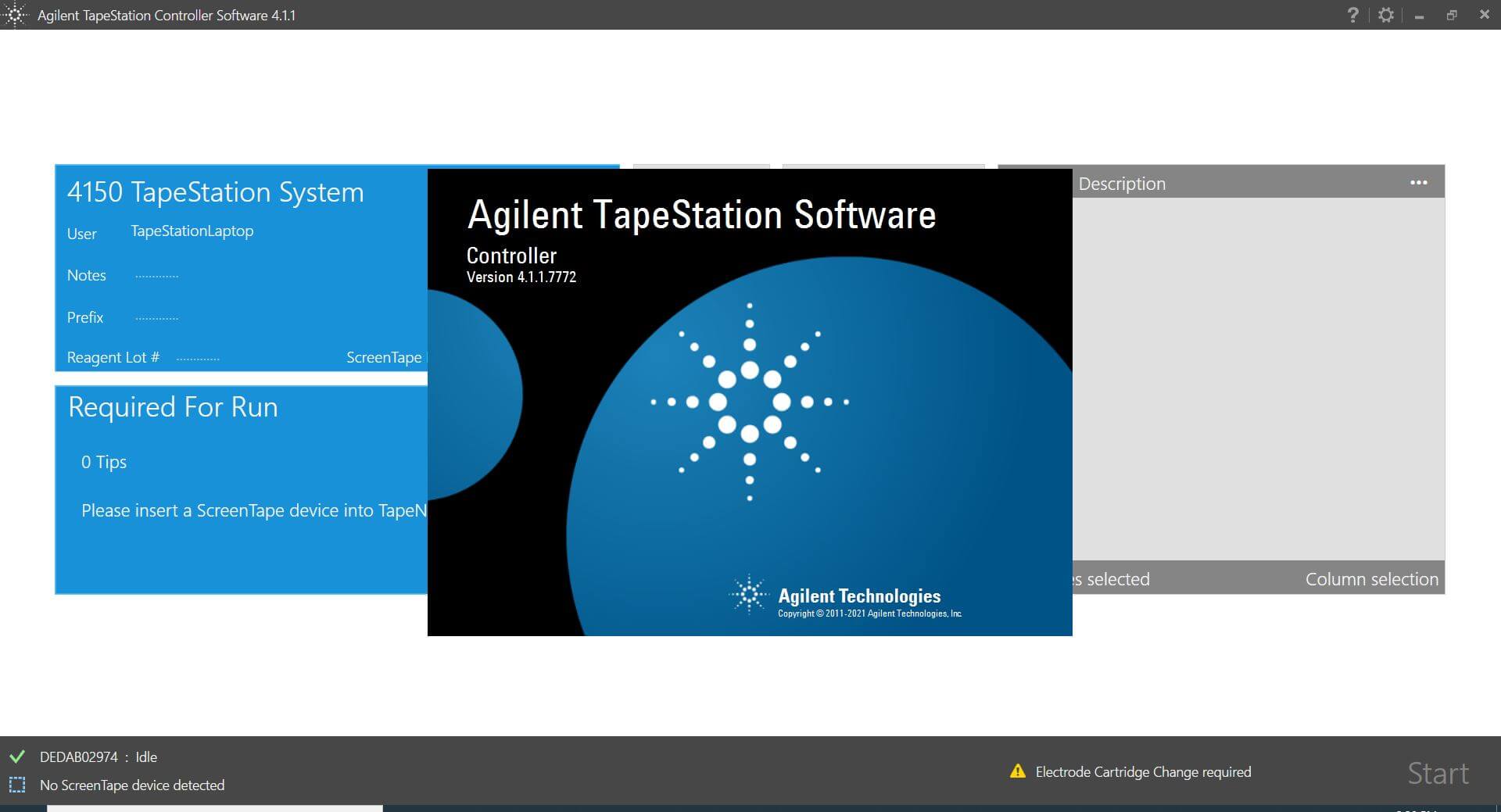The image size is (1501, 812).
Task: Click the Electrode Cartridge Change required message
Action: click(x=1143, y=772)
